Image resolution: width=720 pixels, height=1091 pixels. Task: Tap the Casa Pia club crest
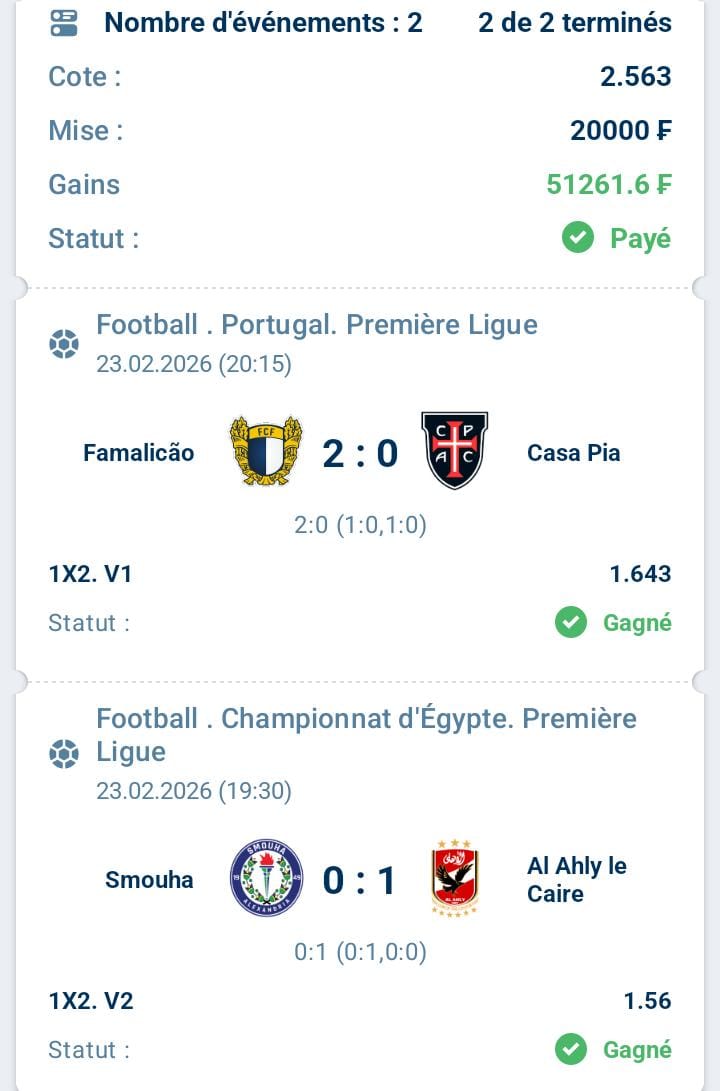455,450
